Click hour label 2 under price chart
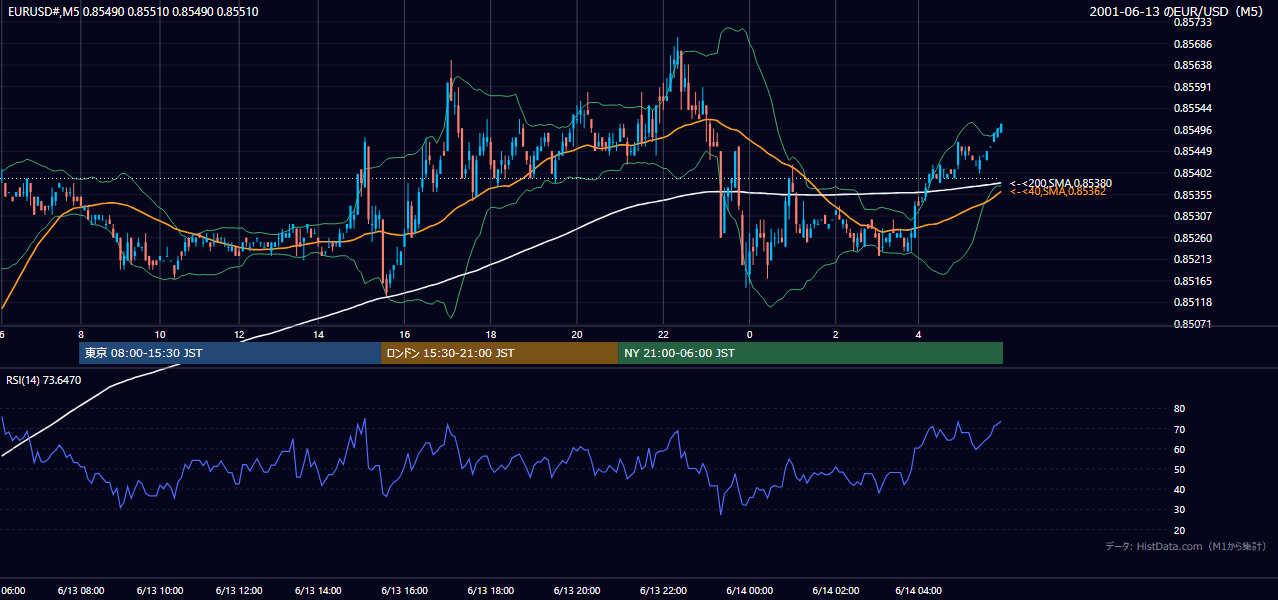The image size is (1278, 600). click(x=834, y=334)
